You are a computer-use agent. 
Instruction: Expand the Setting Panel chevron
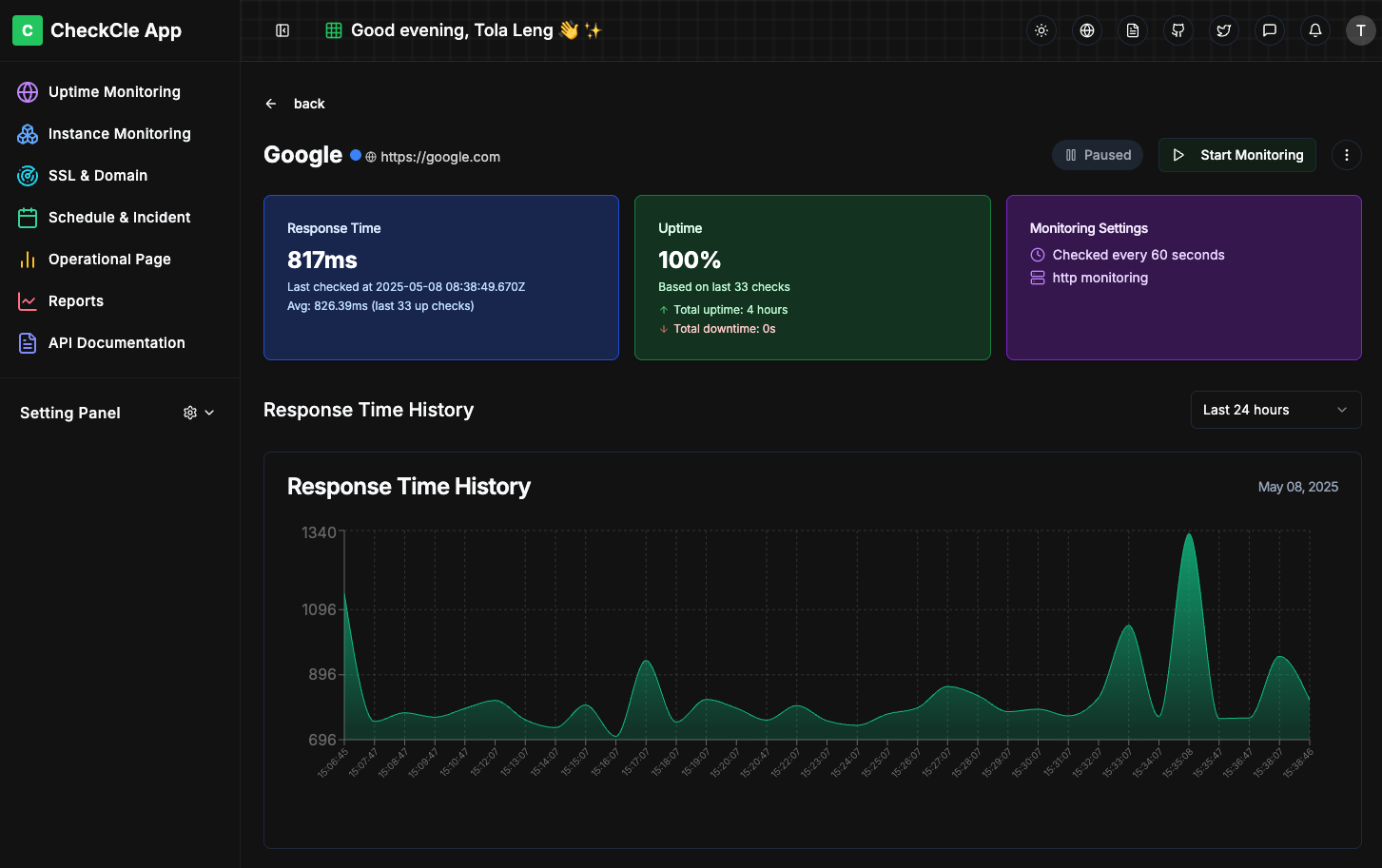(x=210, y=413)
